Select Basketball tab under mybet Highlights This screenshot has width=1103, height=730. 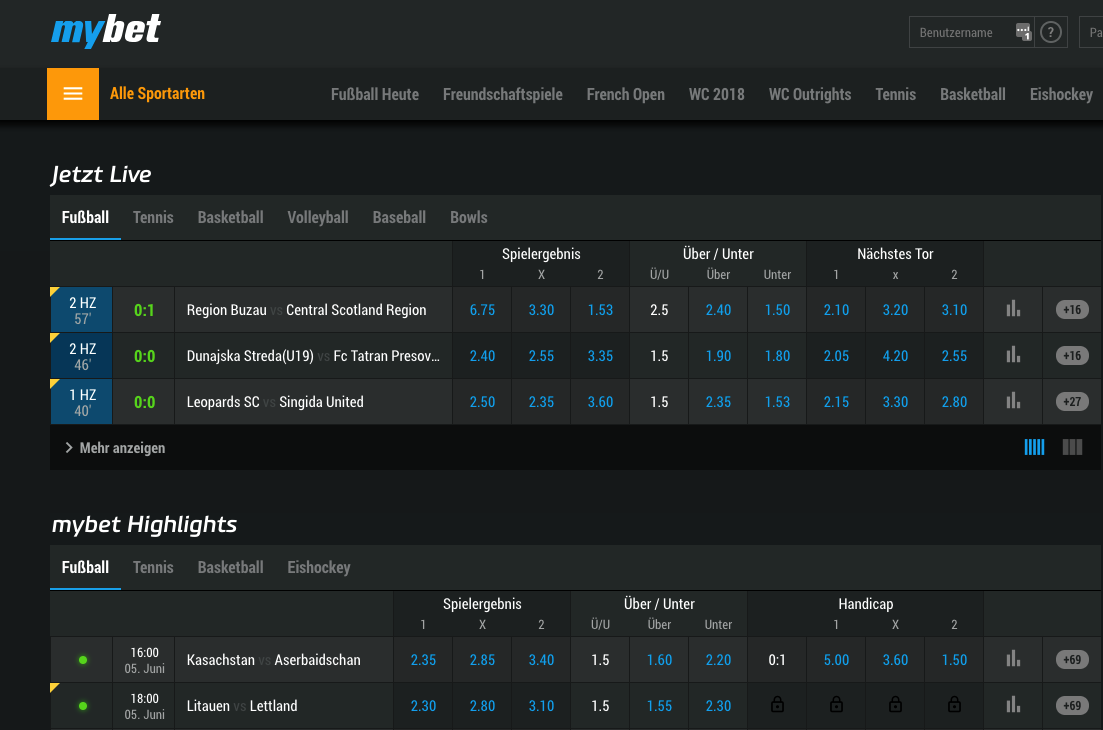231,567
